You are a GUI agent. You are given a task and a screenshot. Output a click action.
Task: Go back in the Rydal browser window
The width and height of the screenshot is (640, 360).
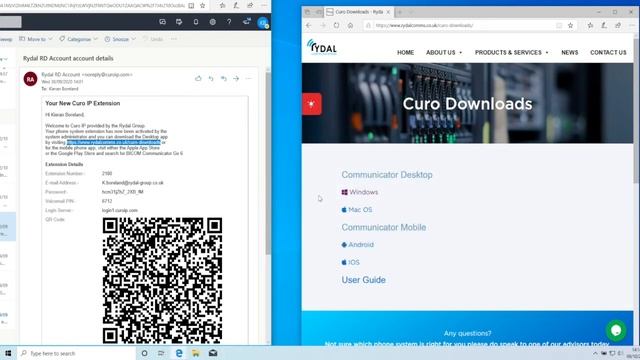click(309, 25)
